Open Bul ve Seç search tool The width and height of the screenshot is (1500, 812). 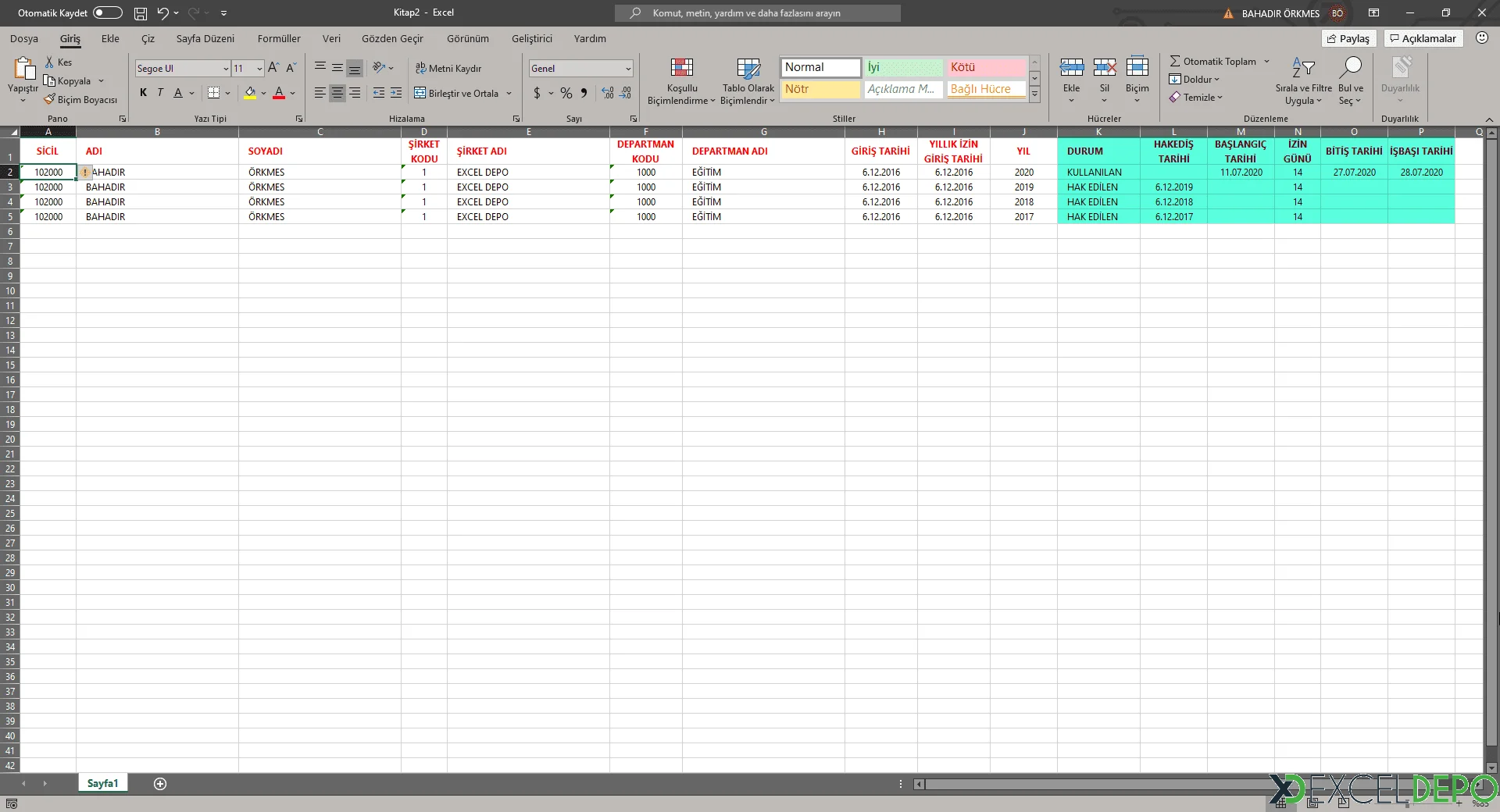pyautogui.click(x=1351, y=69)
